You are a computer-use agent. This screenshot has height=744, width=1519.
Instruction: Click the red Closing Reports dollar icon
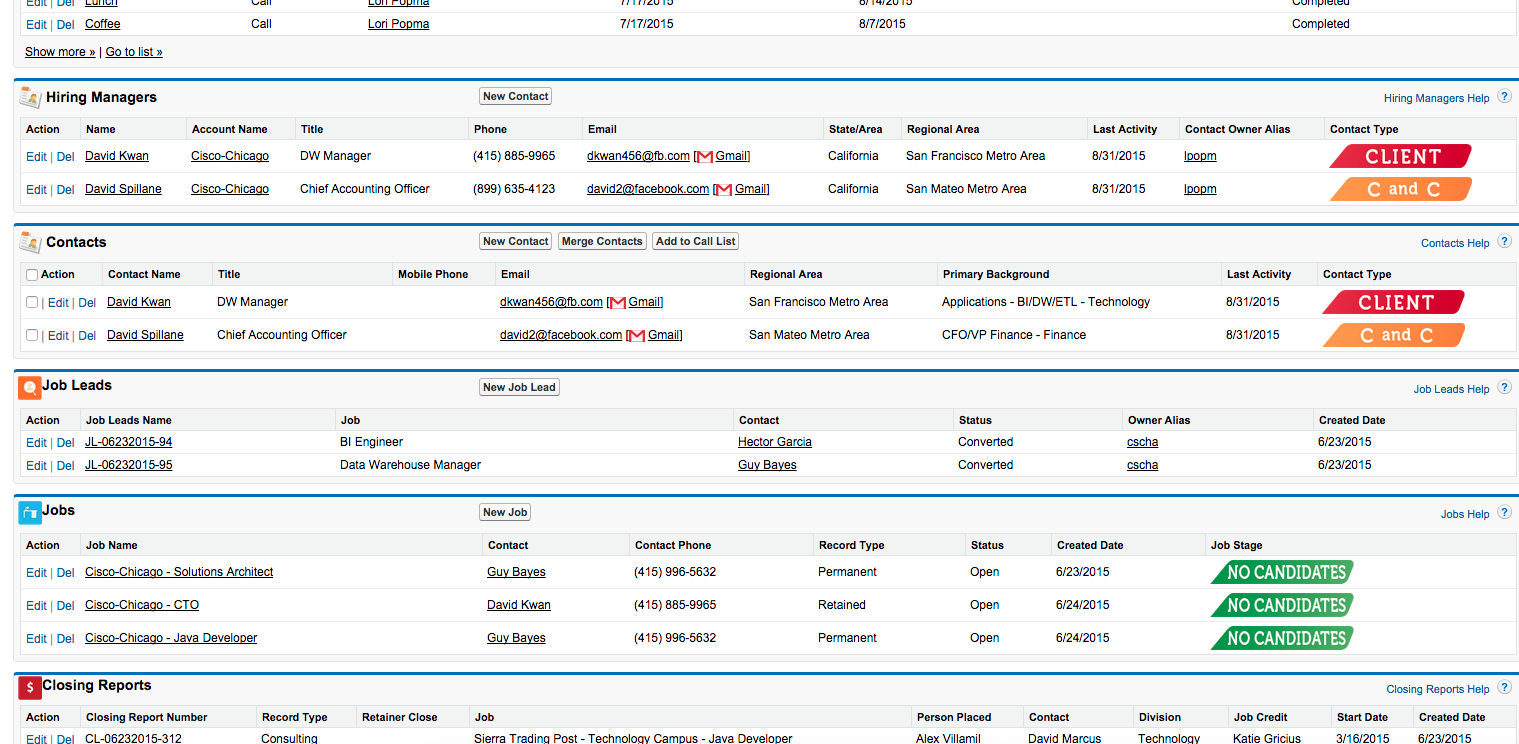click(x=30, y=687)
